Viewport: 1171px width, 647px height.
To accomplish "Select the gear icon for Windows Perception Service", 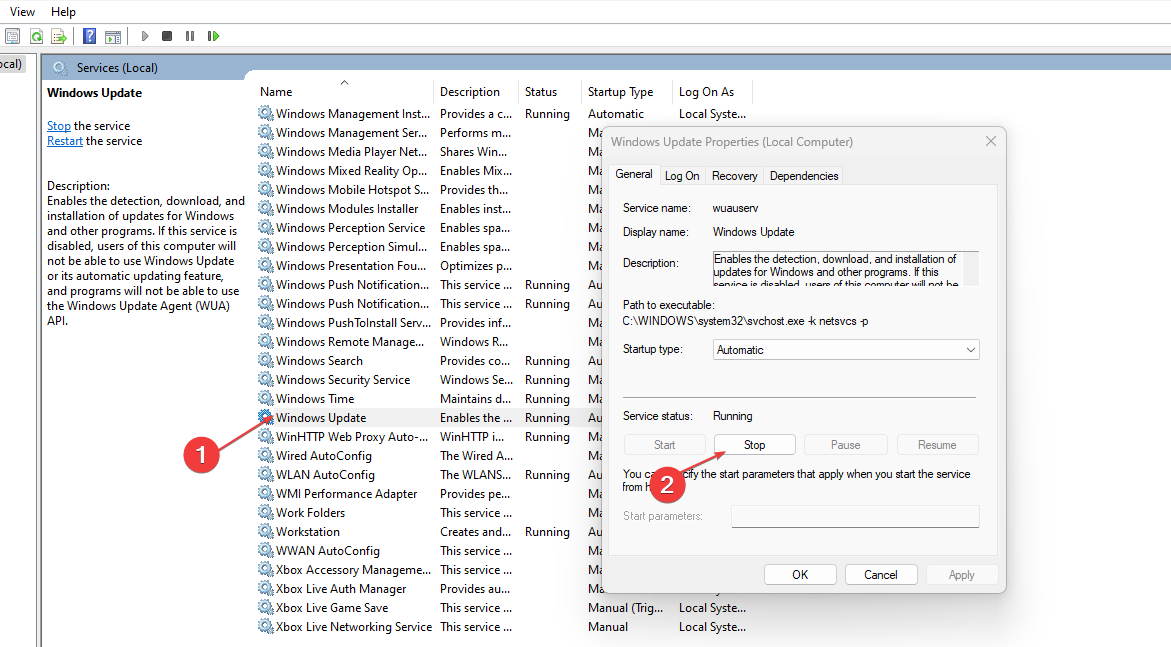I will (x=266, y=228).
